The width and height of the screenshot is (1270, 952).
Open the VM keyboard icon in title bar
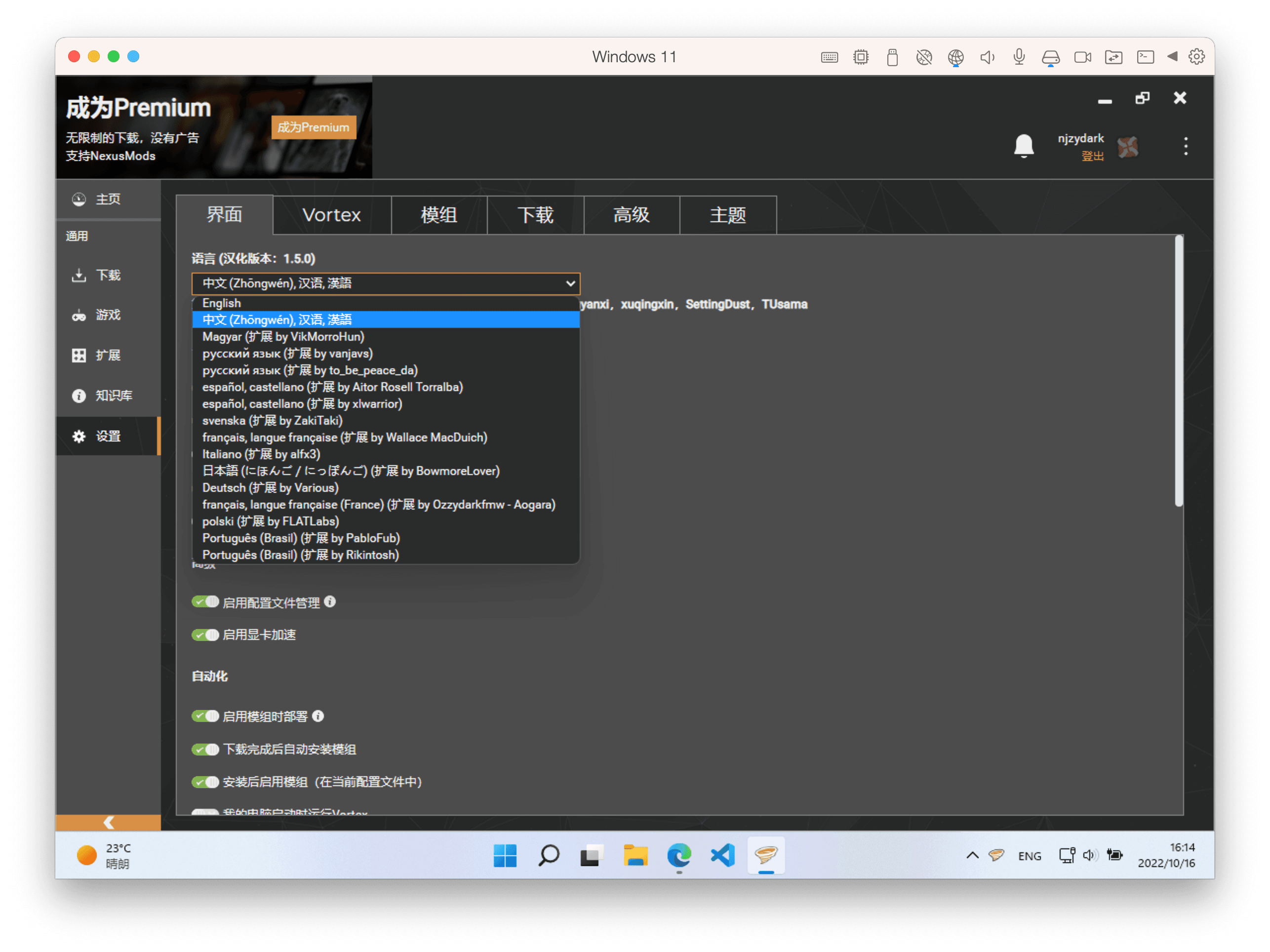[x=829, y=57]
